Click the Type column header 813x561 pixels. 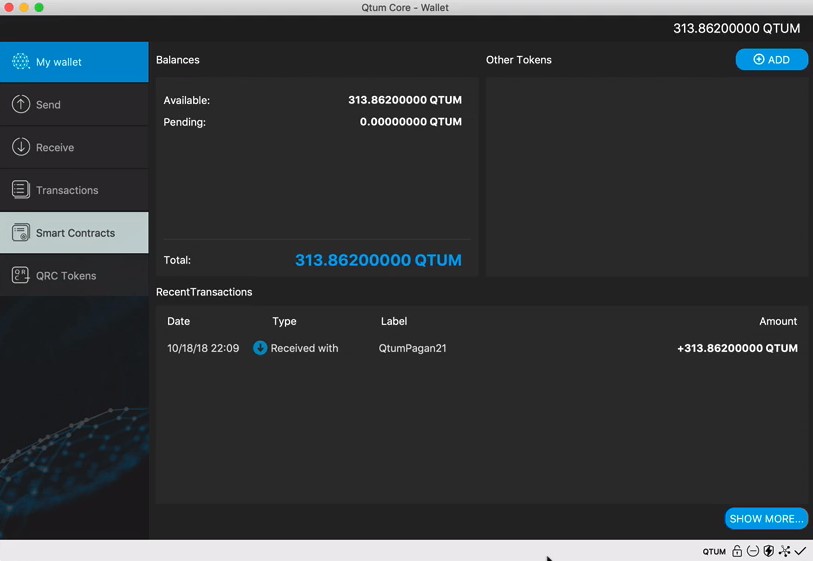pos(284,321)
